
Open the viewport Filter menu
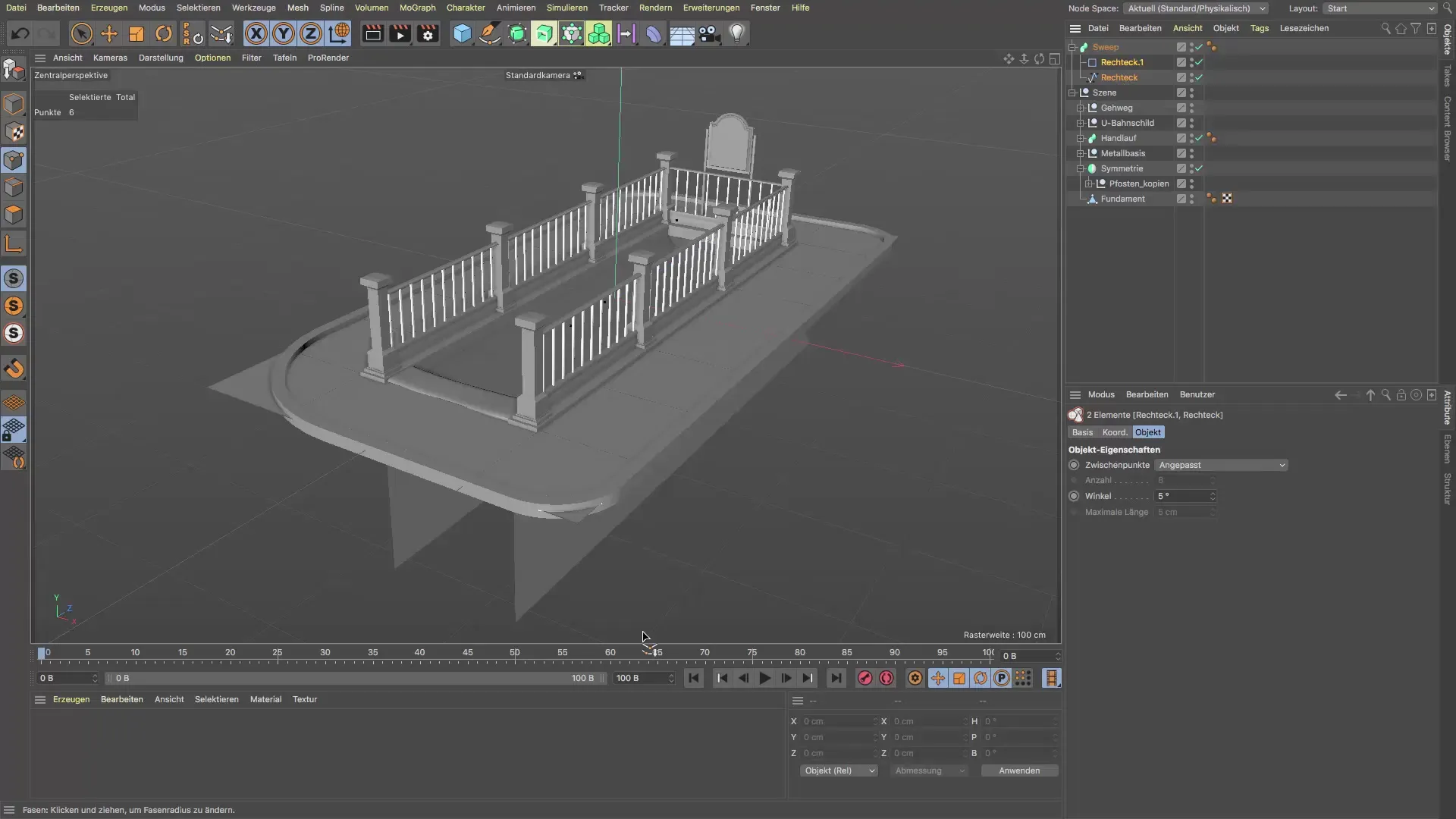pos(251,58)
